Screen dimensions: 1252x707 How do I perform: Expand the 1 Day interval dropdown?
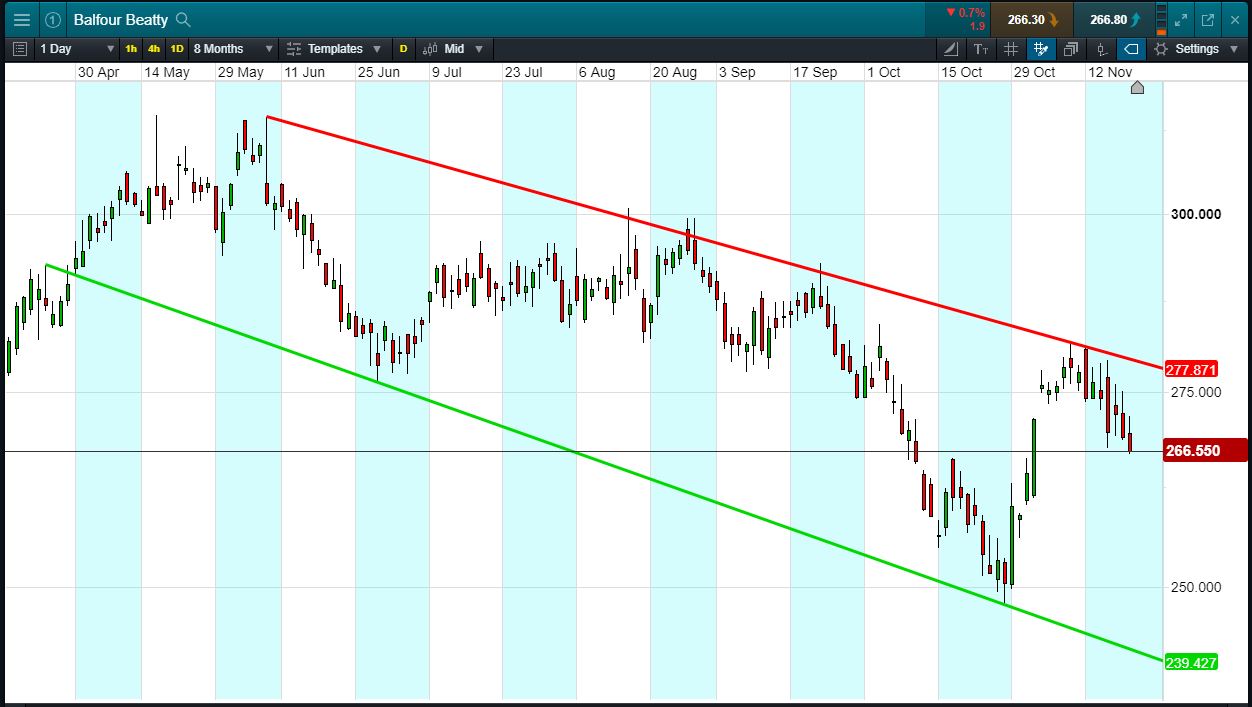(x=77, y=48)
